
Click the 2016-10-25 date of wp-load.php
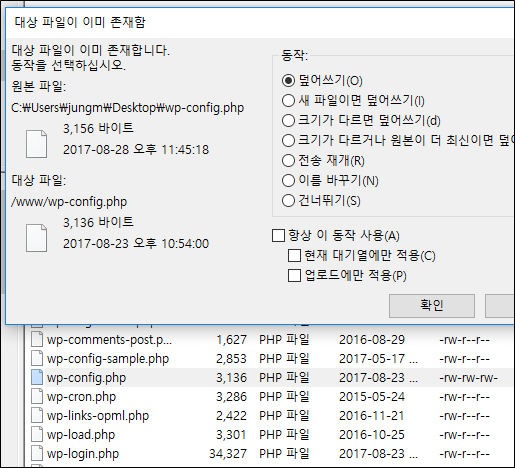(372, 435)
